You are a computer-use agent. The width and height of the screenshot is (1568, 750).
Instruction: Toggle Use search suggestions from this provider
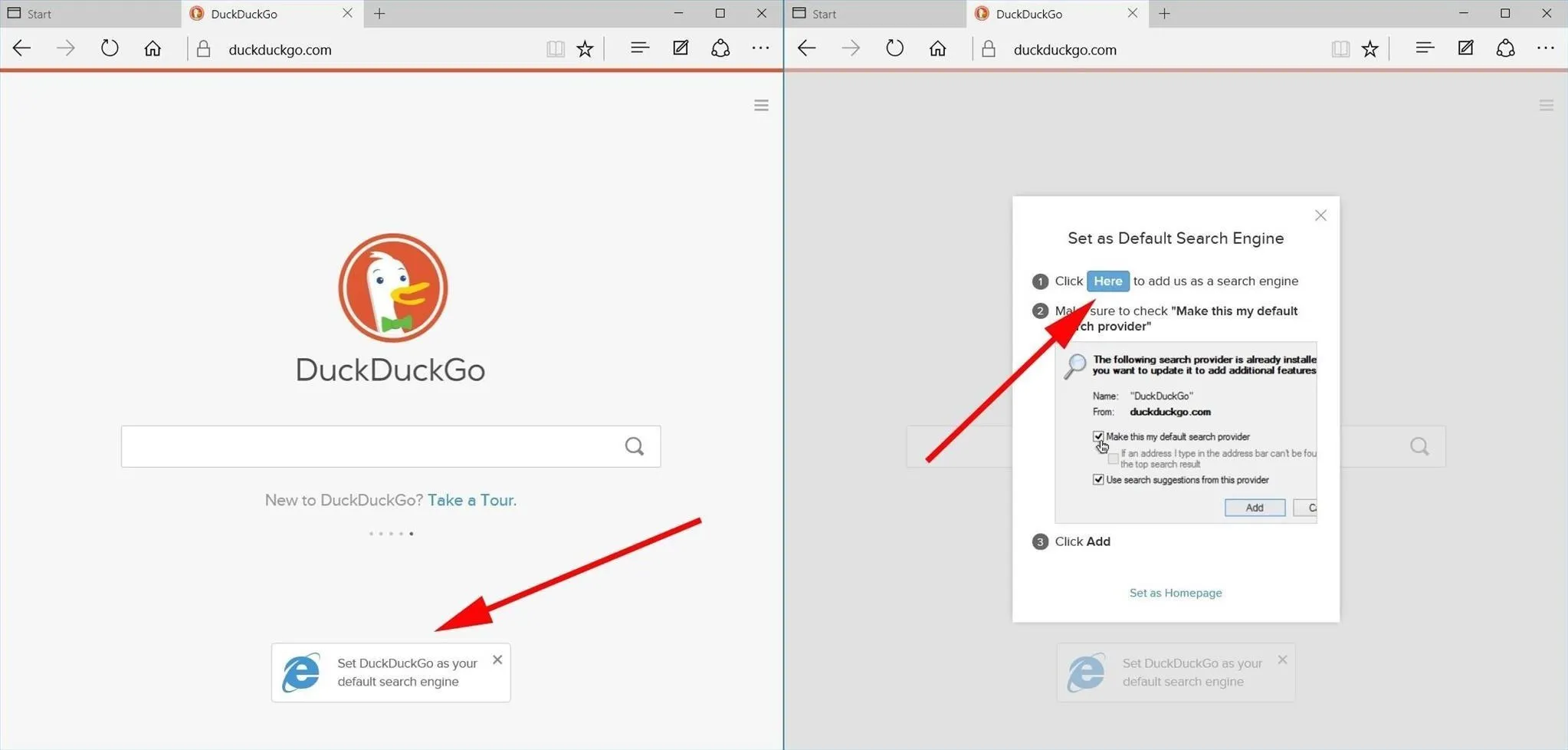tap(1098, 479)
